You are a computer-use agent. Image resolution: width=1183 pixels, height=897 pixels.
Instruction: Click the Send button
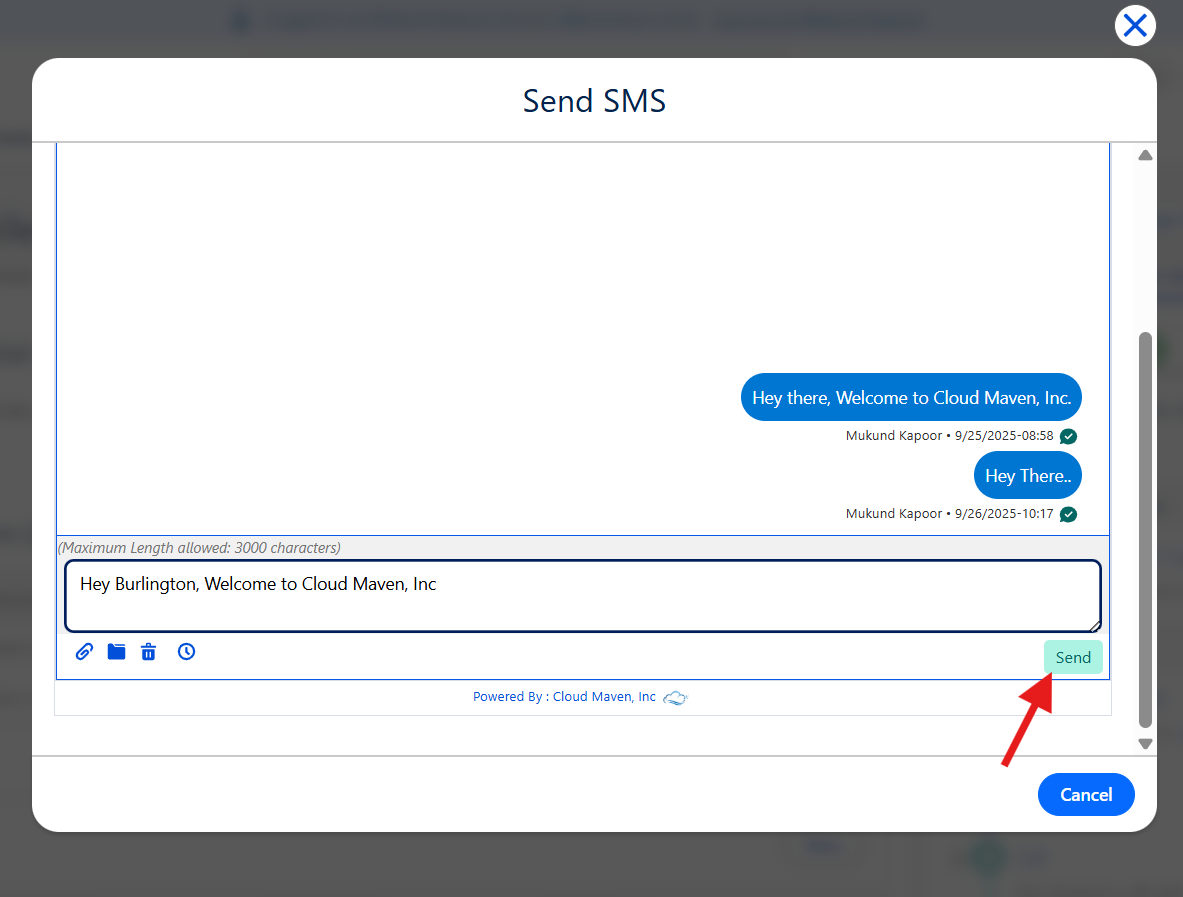1073,657
